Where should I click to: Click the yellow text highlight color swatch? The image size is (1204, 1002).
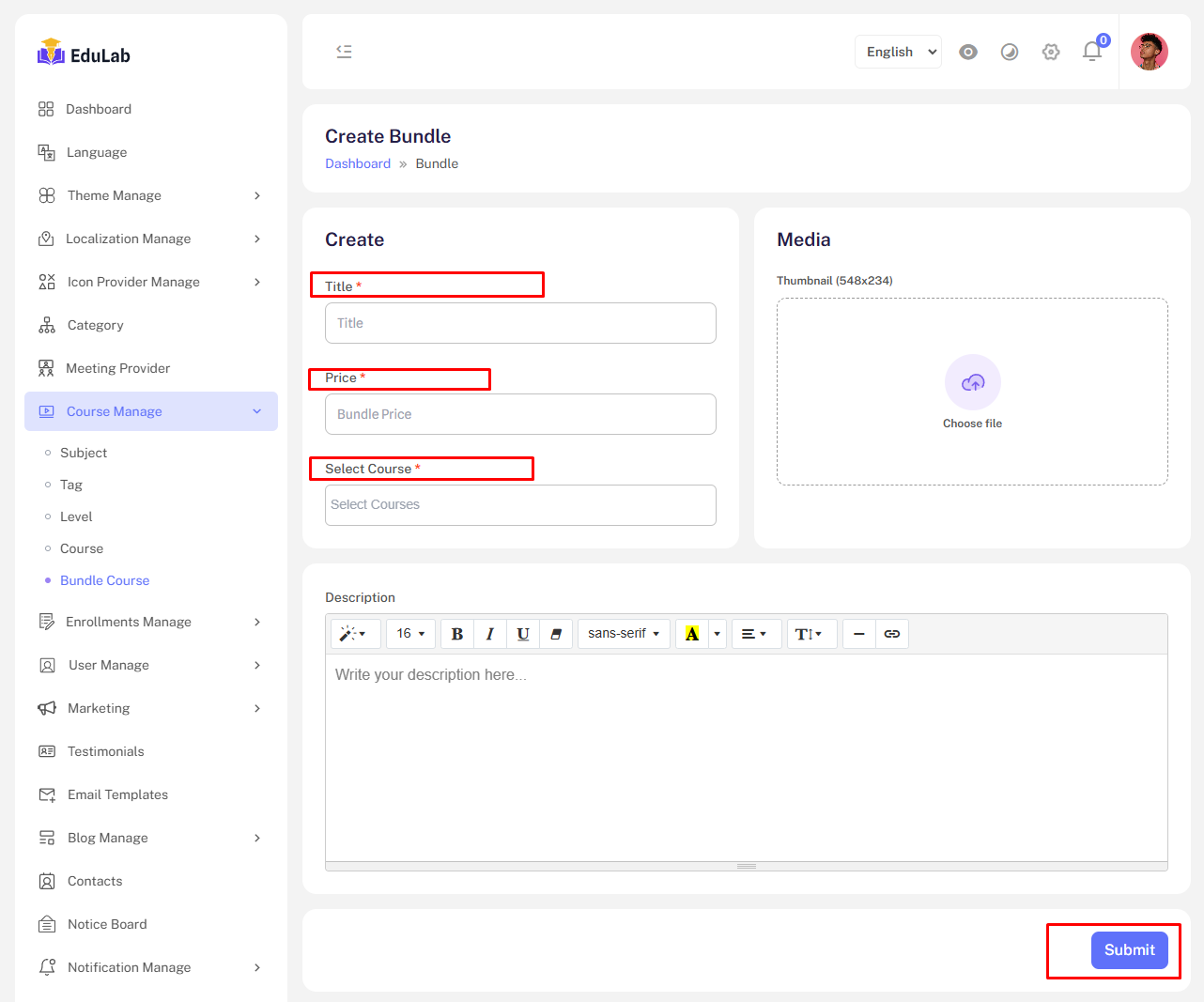(692, 634)
